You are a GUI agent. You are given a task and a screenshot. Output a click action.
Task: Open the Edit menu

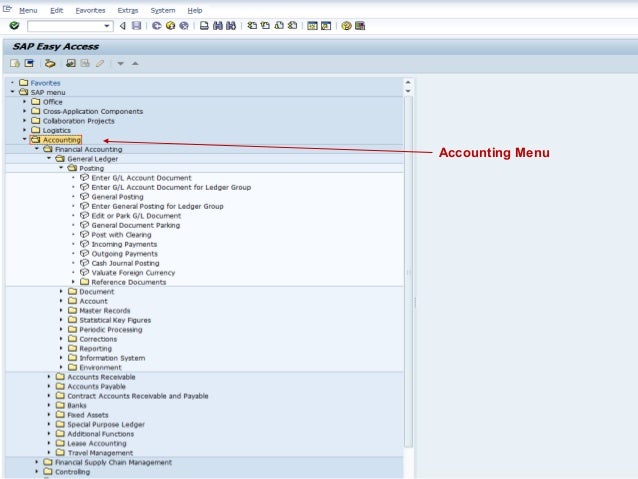pyautogui.click(x=57, y=11)
